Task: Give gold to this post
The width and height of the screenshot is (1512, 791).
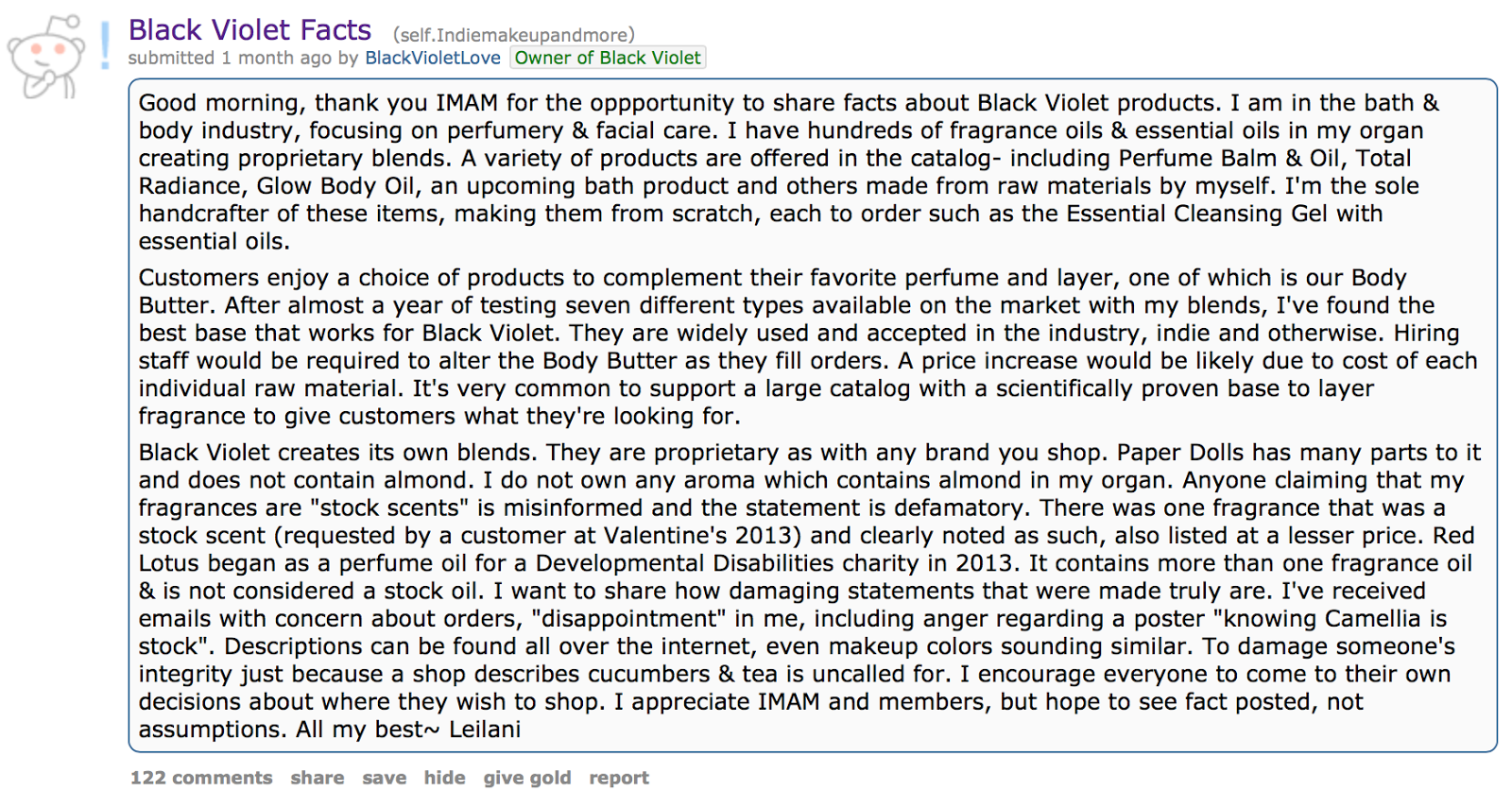Action: (526, 777)
